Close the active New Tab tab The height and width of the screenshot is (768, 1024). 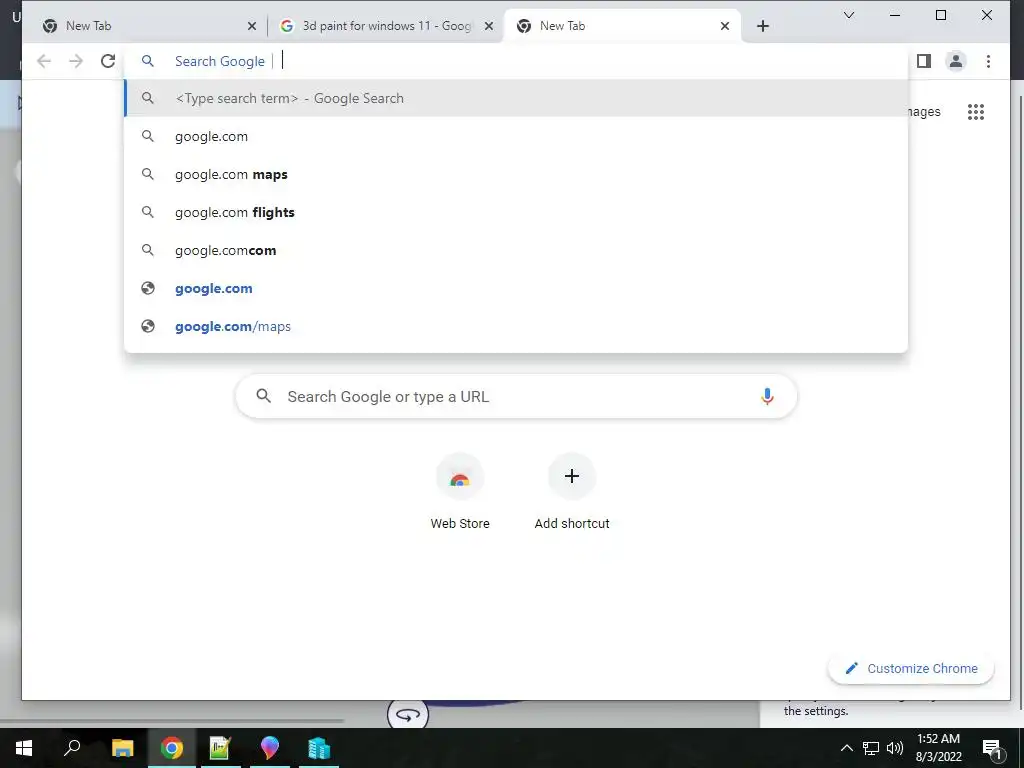pyautogui.click(x=725, y=26)
